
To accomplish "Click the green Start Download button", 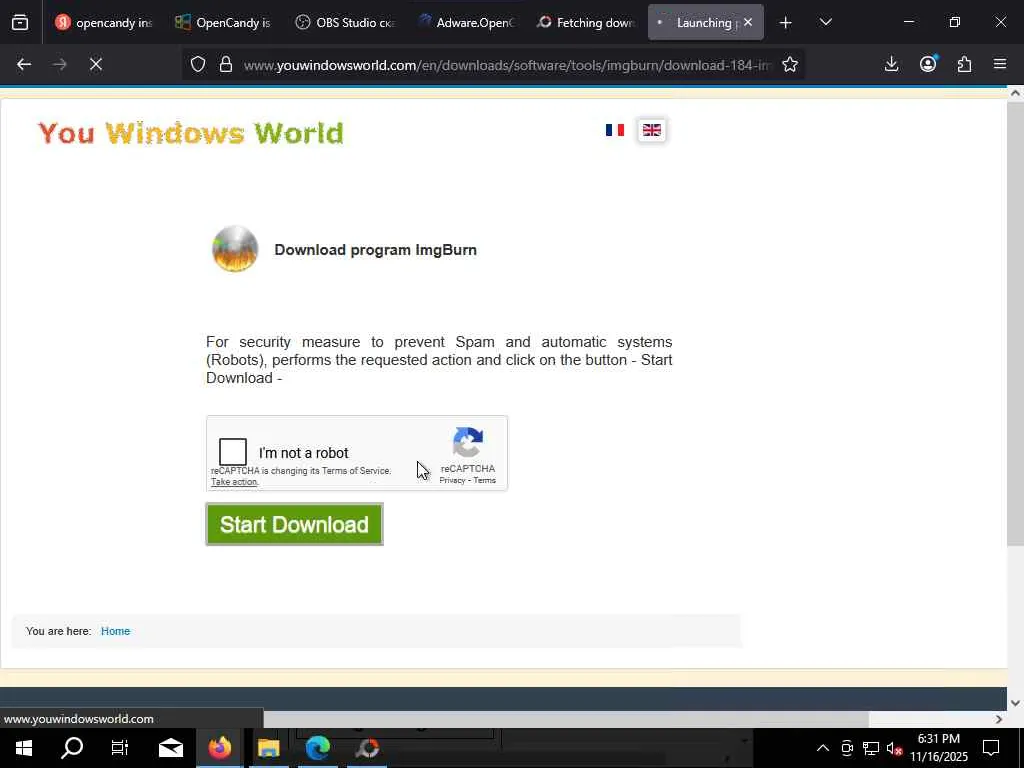I will point(295,524).
